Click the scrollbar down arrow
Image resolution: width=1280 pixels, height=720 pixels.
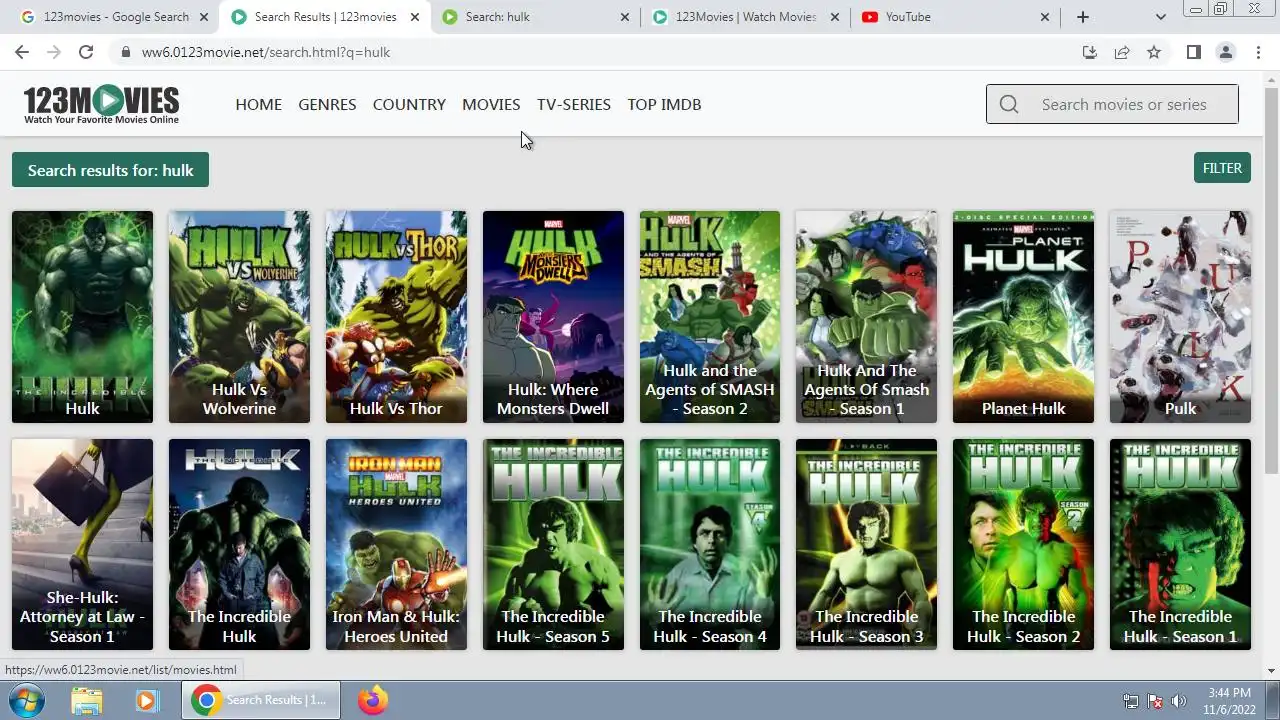click(1271, 670)
